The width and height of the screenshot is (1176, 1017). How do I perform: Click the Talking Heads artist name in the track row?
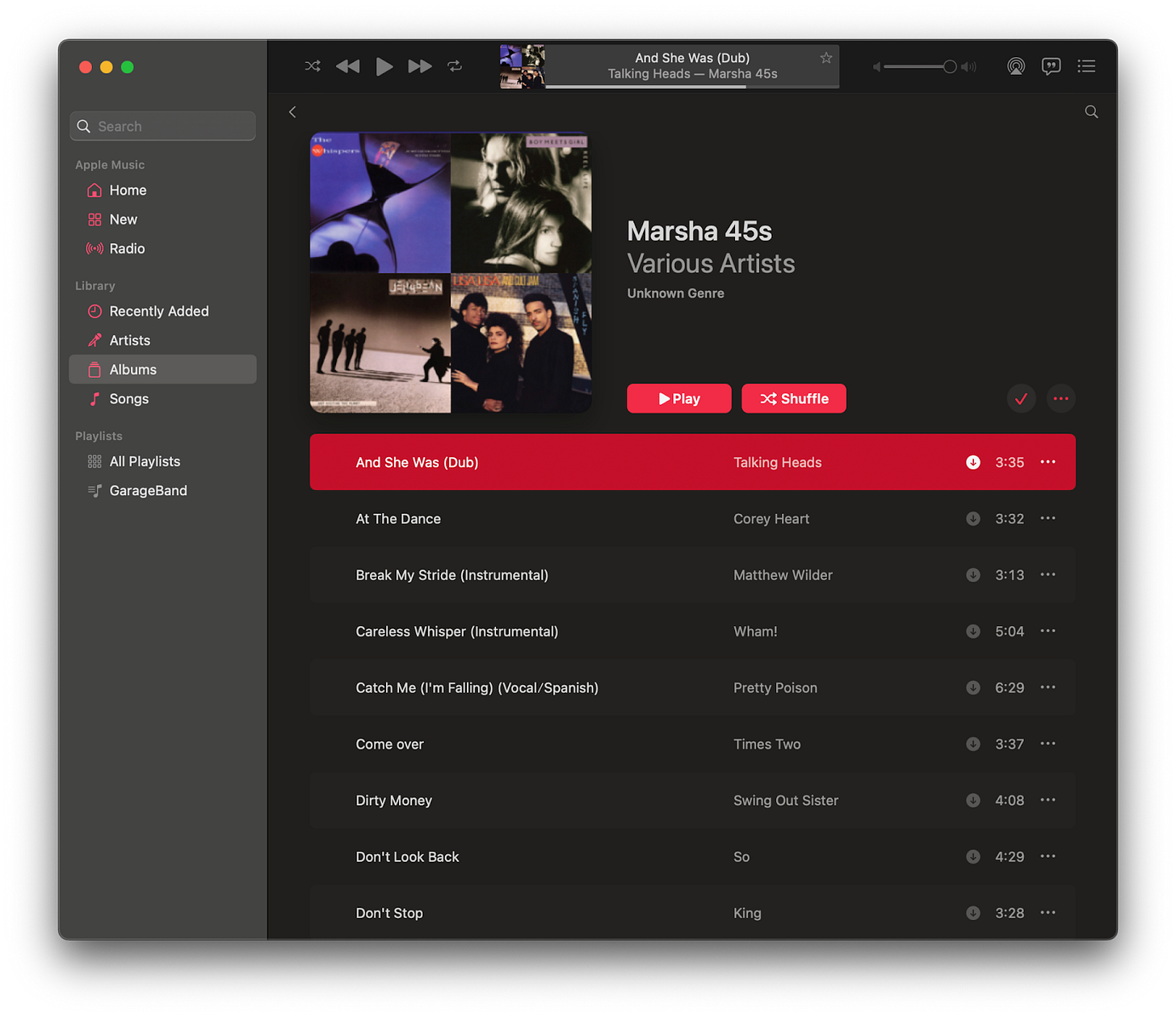coord(777,462)
